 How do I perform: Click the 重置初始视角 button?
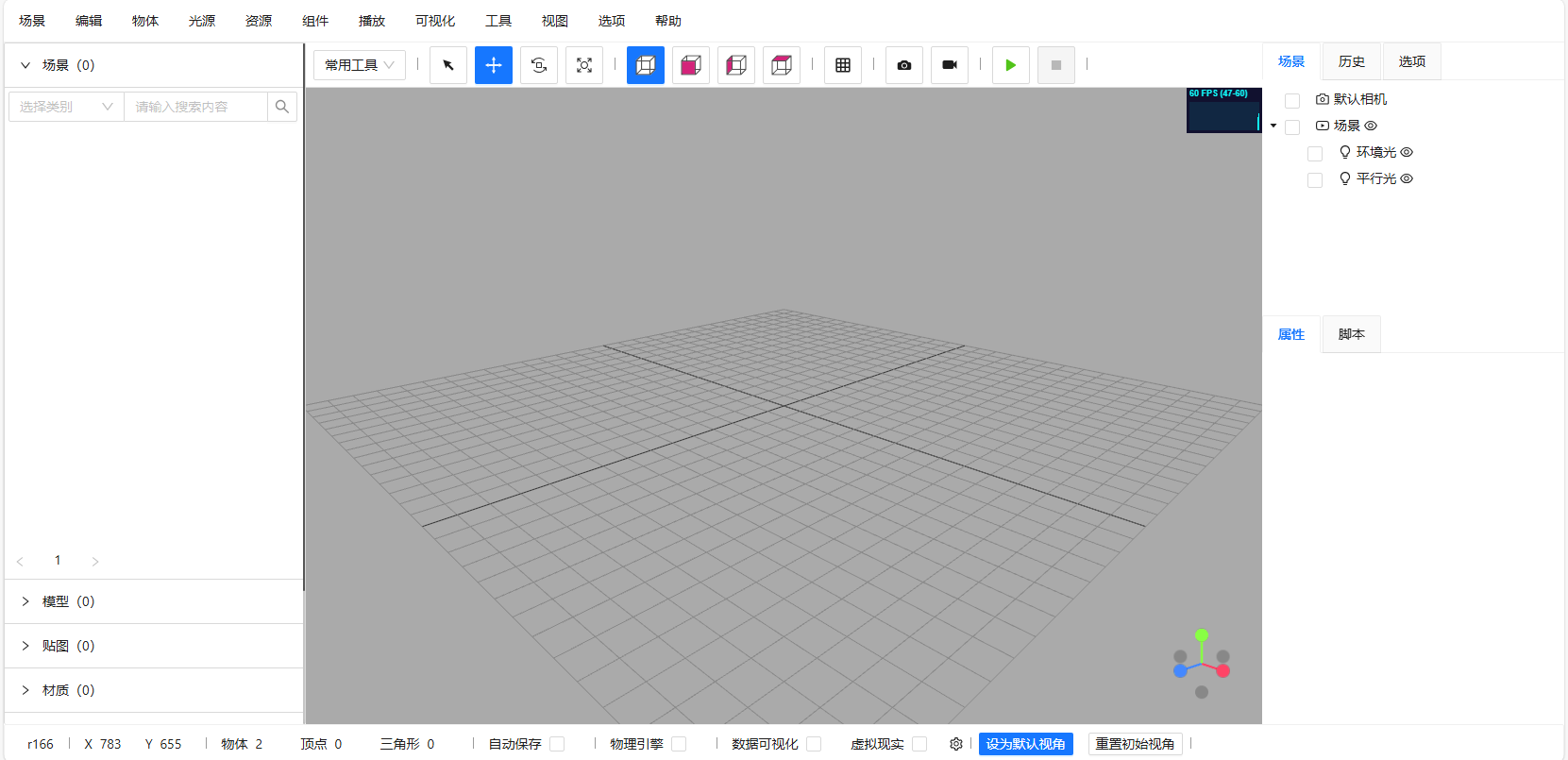pos(1135,744)
